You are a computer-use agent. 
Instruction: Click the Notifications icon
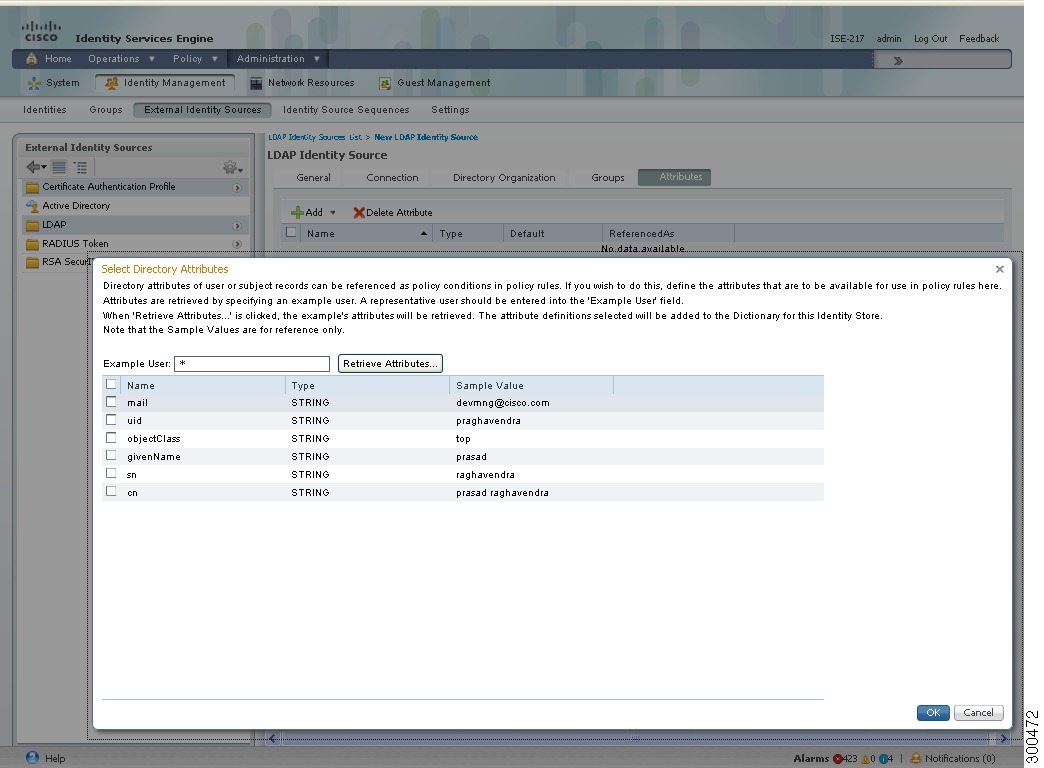[915, 759]
